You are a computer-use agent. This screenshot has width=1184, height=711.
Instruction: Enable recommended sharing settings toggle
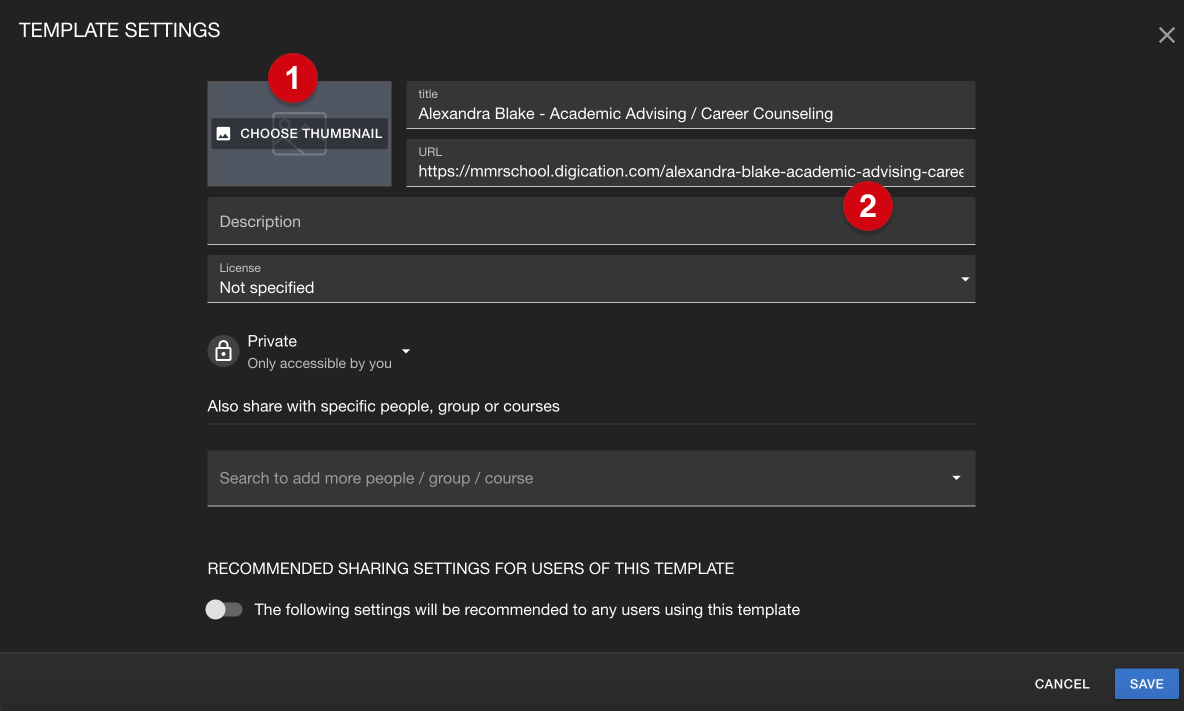coord(224,609)
